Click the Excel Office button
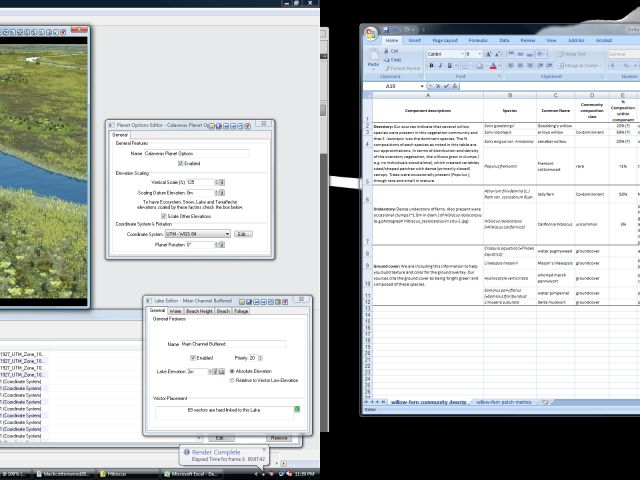 [x=371, y=33]
